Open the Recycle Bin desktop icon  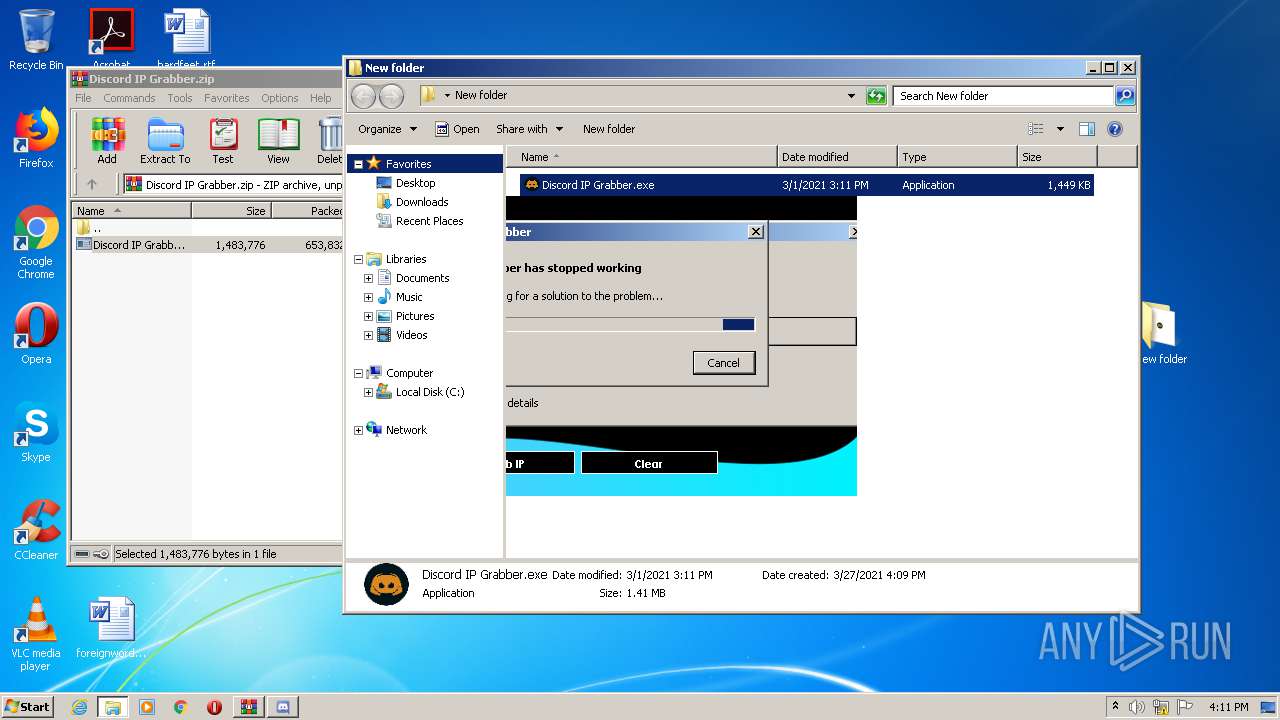(x=36, y=40)
